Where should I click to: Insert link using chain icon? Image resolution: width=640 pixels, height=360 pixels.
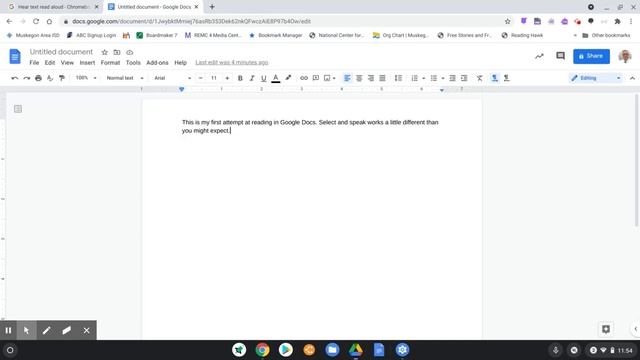pos(304,78)
